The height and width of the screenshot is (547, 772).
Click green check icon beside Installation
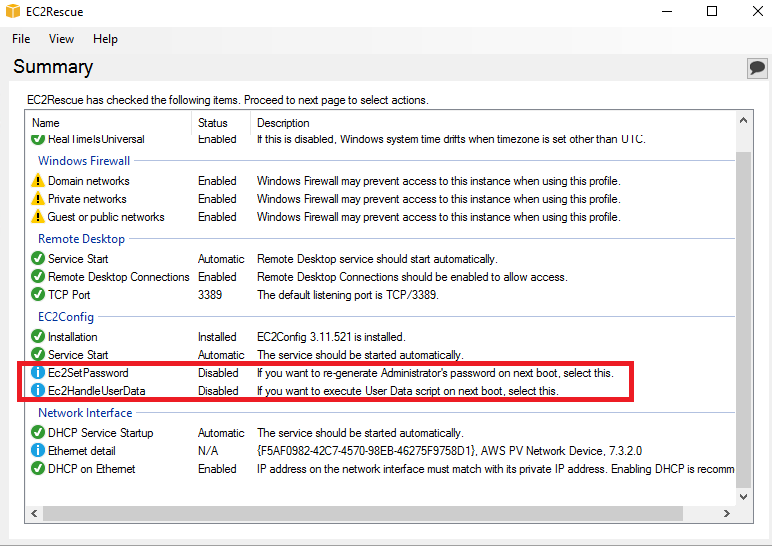tap(37, 337)
